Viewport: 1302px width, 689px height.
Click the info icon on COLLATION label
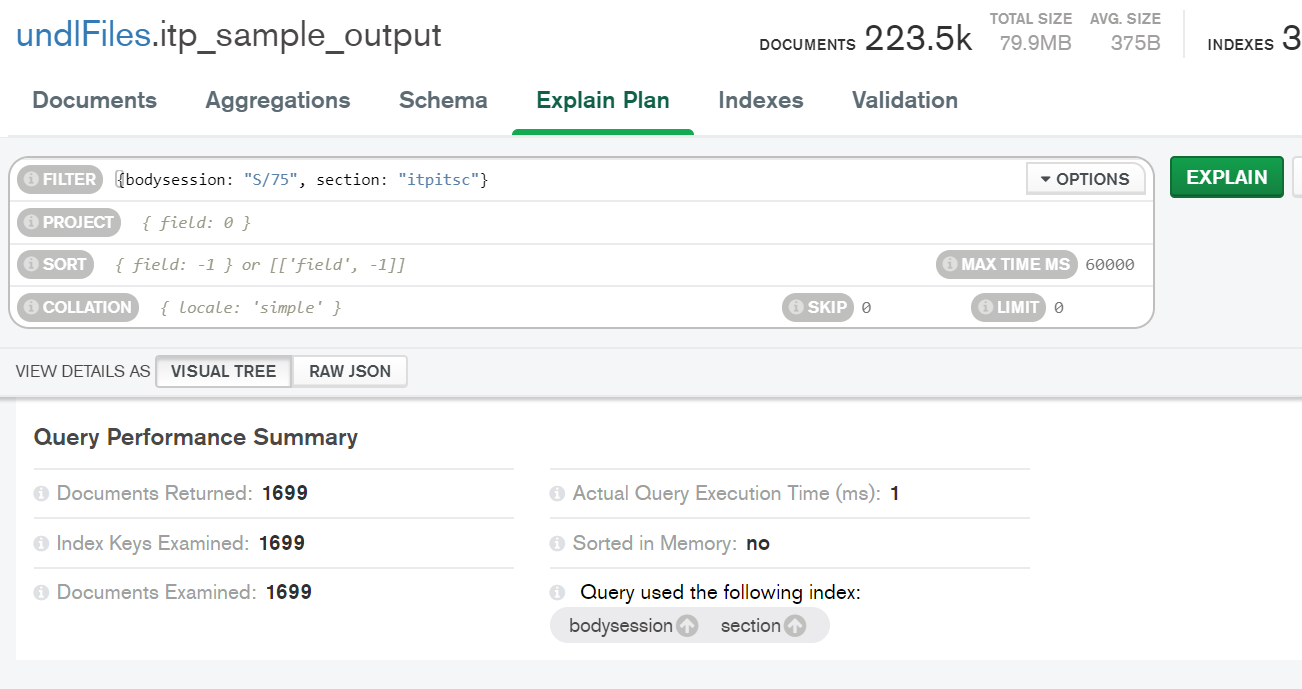pos(31,307)
